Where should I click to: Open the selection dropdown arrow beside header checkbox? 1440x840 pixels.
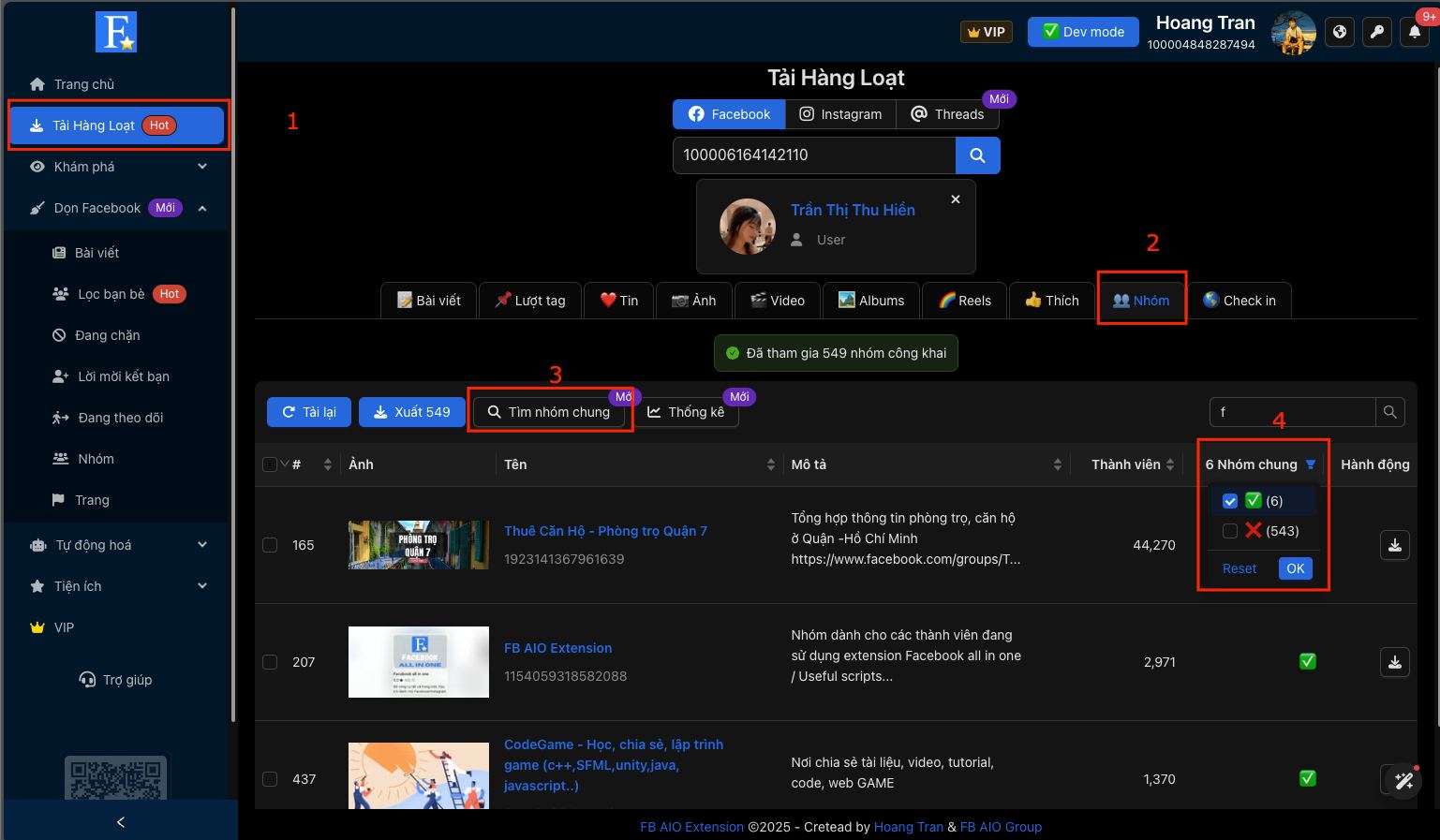[x=285, y=464]
